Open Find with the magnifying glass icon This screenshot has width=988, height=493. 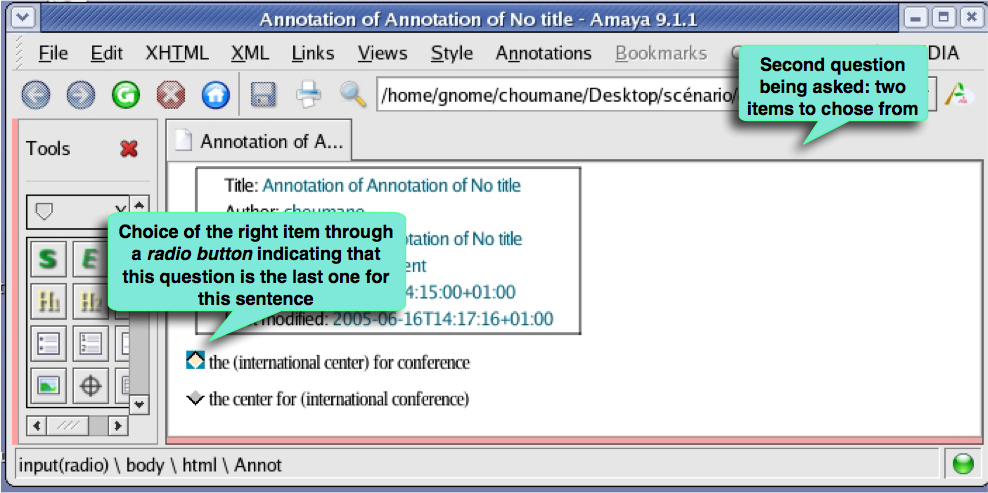[353, 95]
